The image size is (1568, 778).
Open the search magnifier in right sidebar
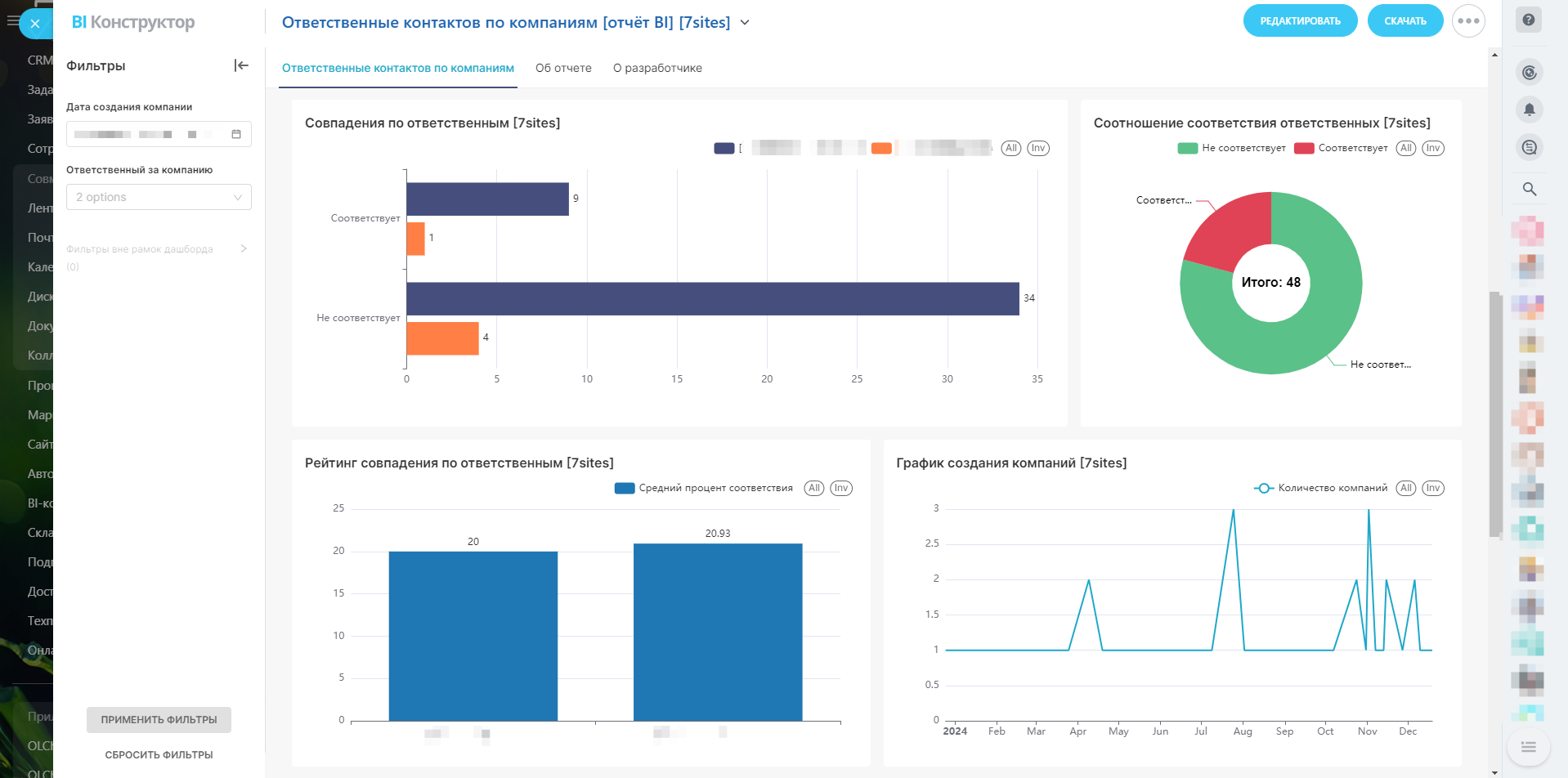1529,189
